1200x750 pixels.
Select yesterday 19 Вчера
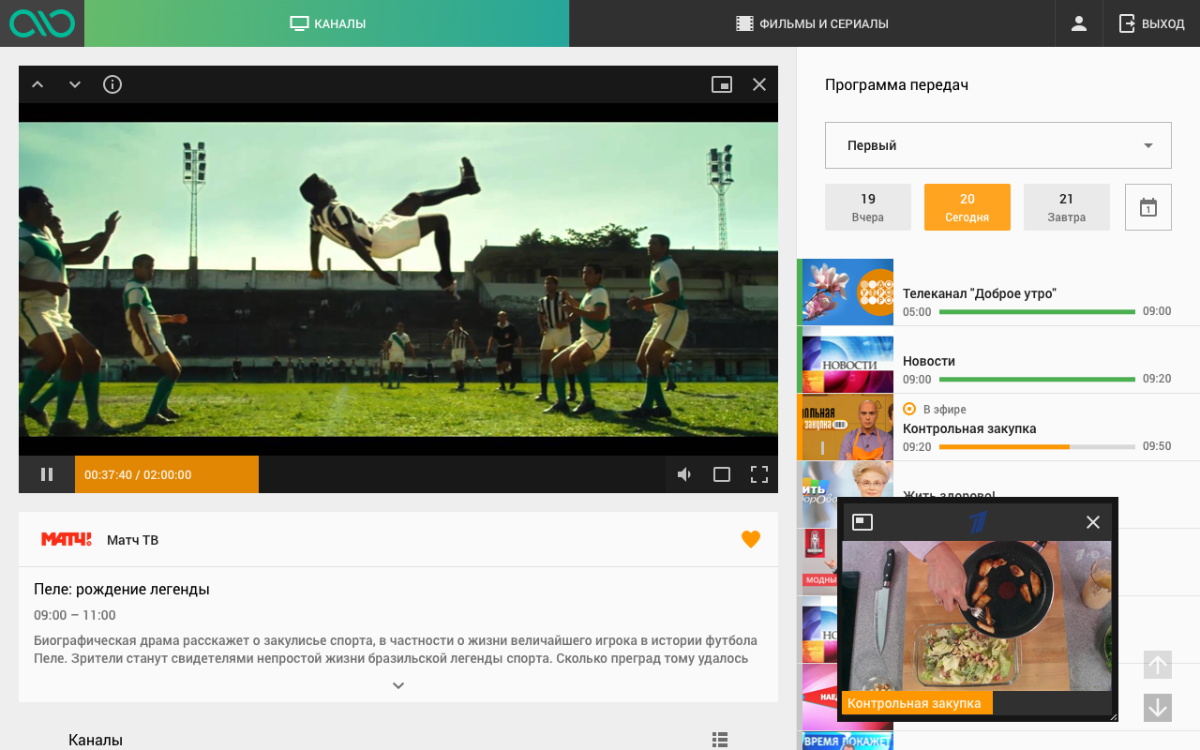point(868,207)
